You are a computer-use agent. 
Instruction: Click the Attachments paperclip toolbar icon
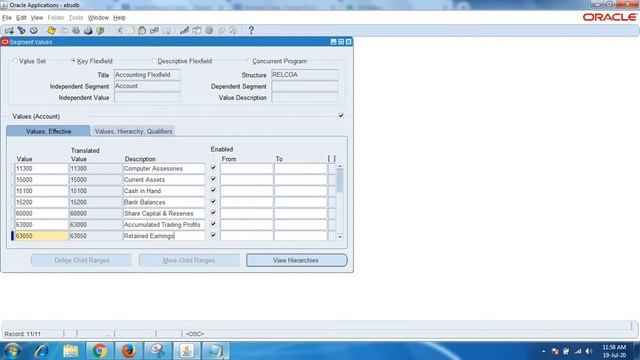point(221,31)
